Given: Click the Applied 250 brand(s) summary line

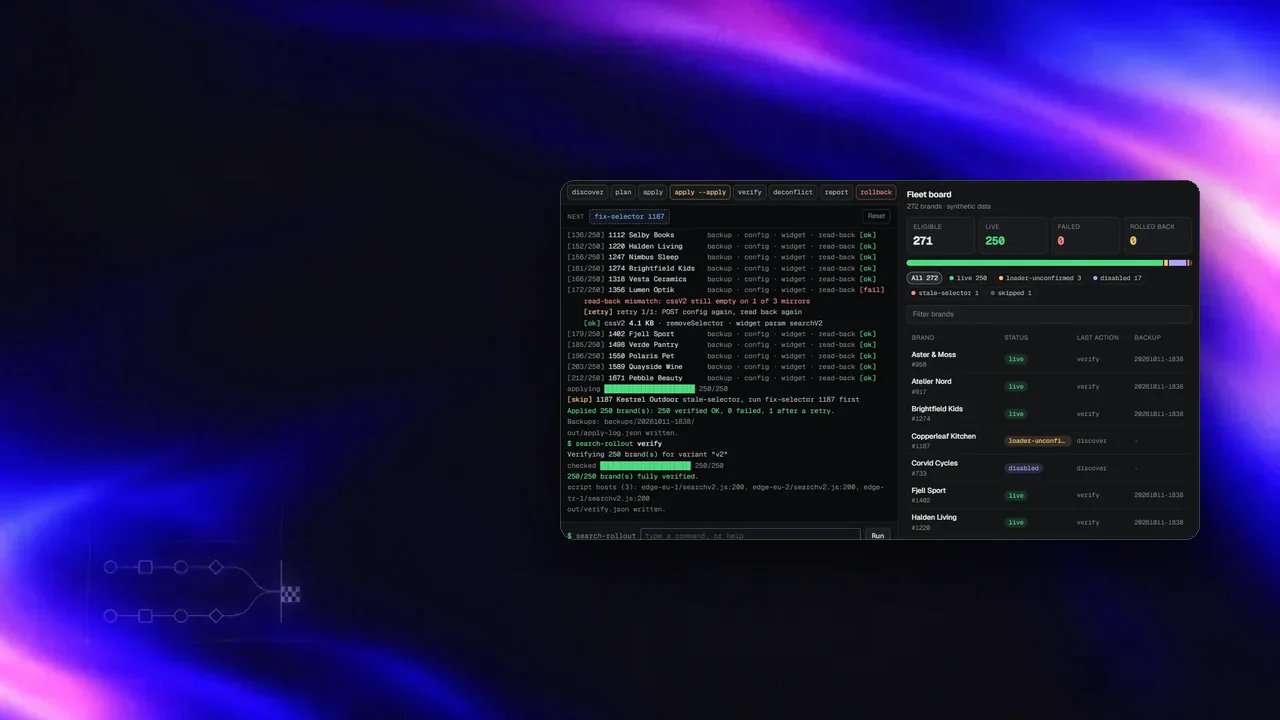Looking at the screenshot, I should 700,411.
